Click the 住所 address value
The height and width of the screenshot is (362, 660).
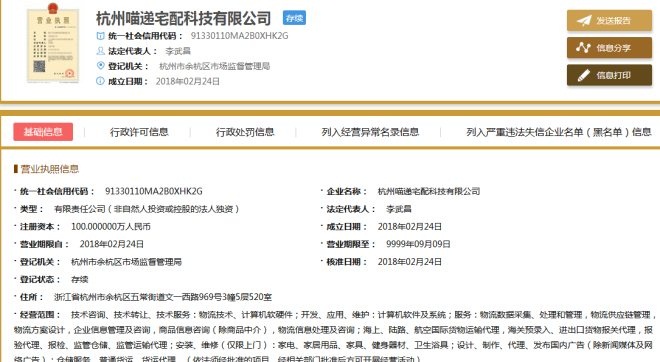coord(163,297)
